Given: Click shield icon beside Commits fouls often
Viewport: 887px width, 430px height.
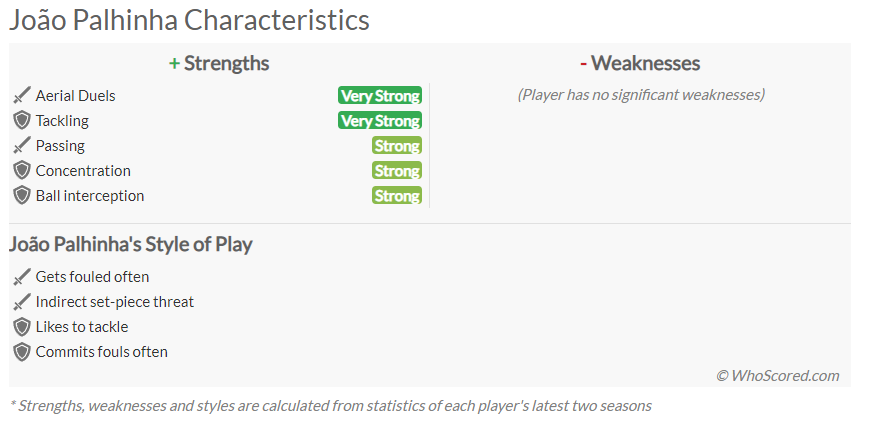Looking at the screenshot, I should pyautogui.click(x=21, y=351).
